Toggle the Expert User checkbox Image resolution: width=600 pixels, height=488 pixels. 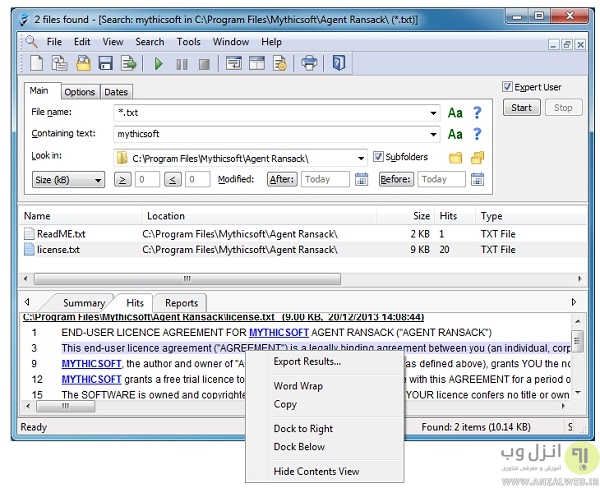(508, 87)
